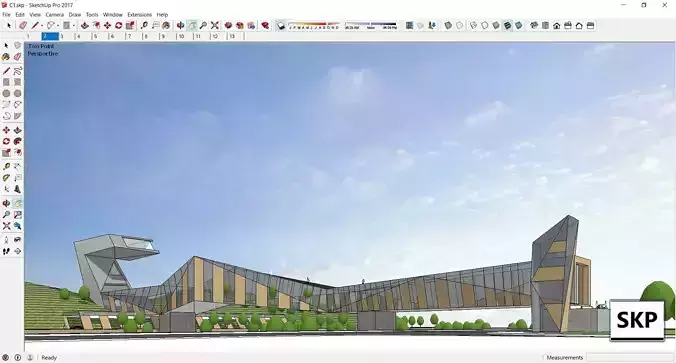Enable Wireframe face style
Viewport: 676px width, 363px height.
[x=473, y=26]
